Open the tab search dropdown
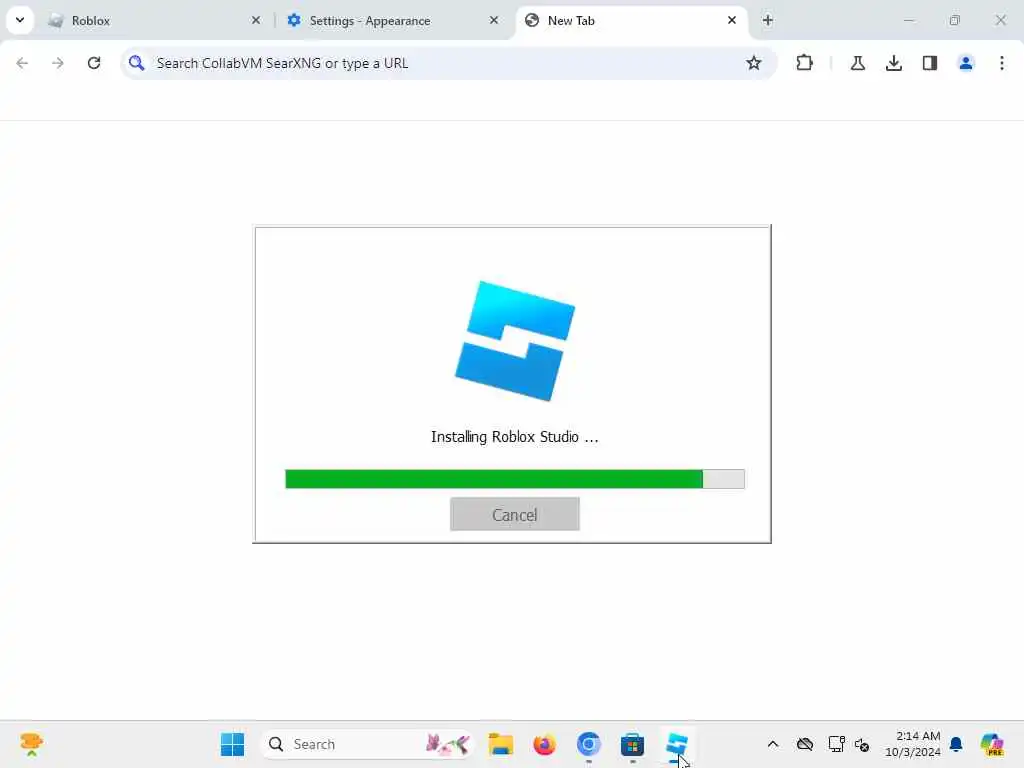The image size is (1024, 768). tap(20, 20)
